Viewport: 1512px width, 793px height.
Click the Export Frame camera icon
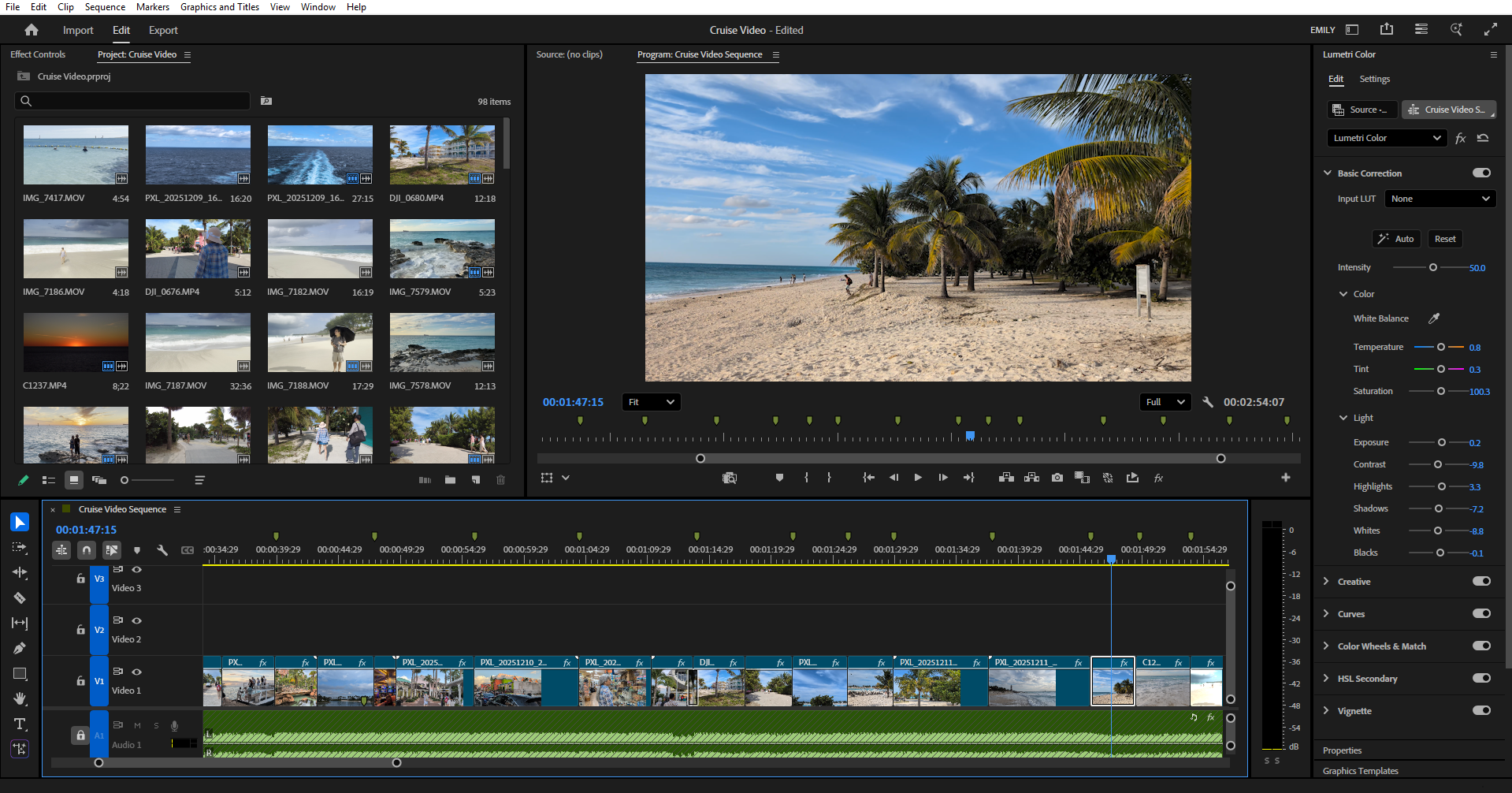click(1057, 478)
